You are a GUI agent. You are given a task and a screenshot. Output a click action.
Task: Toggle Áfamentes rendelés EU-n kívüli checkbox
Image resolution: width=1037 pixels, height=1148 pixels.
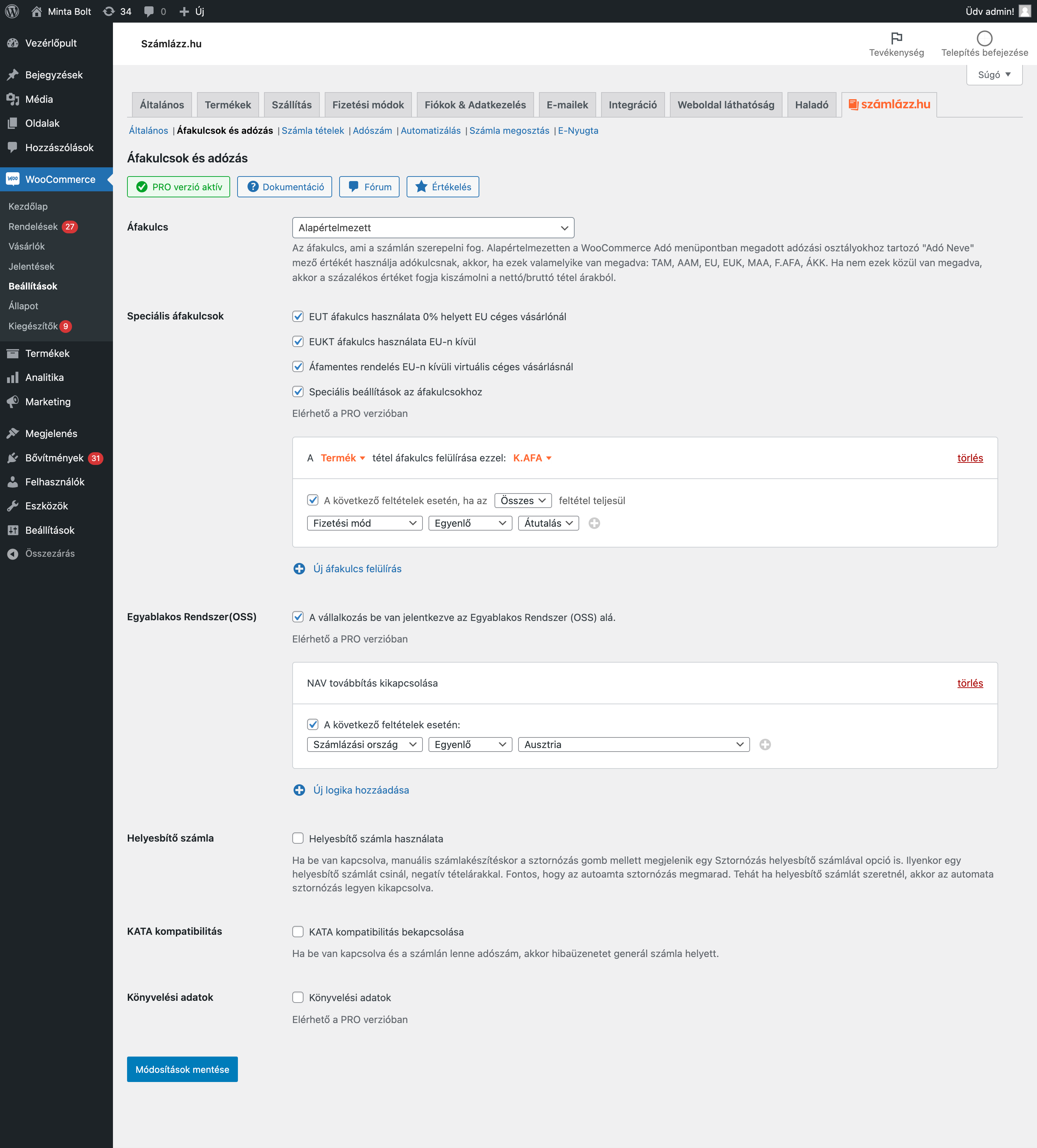(298, 367)
